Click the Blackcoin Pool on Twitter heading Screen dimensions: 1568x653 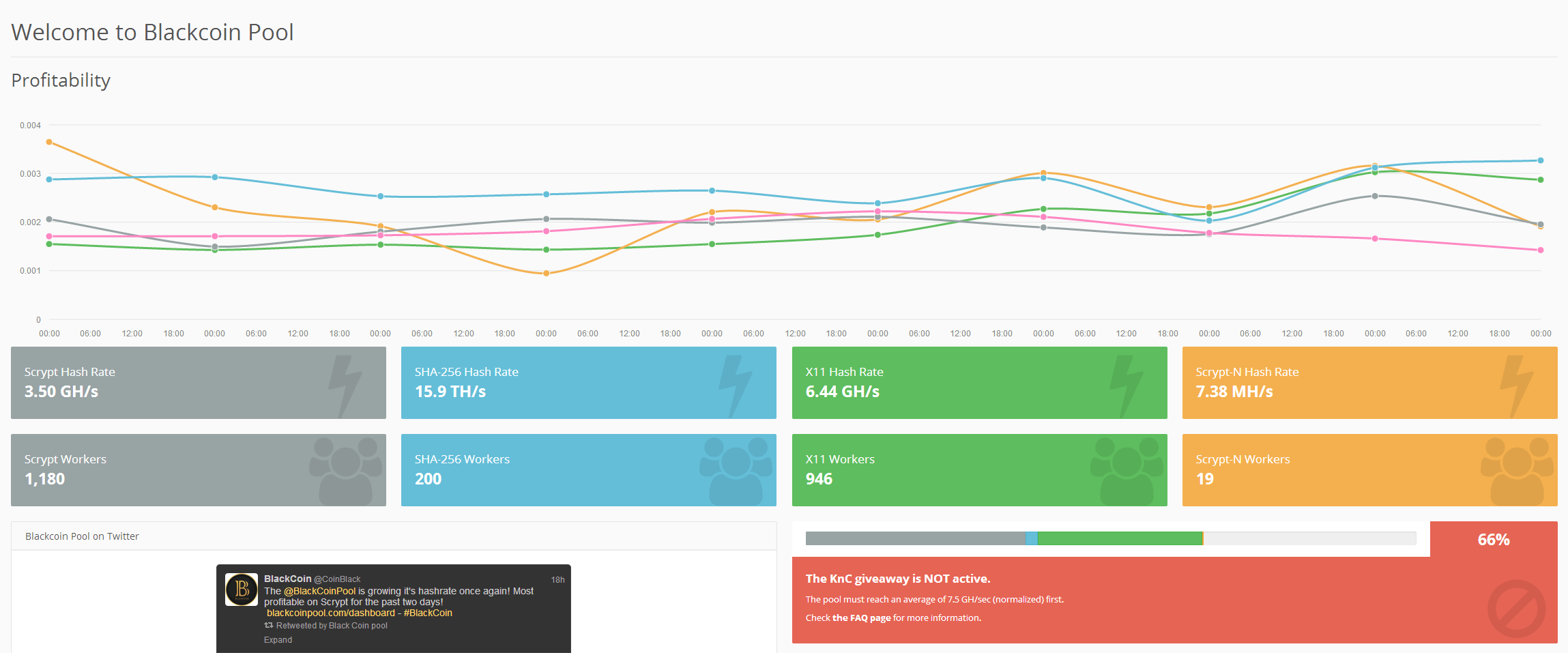(x=82, y=536)
